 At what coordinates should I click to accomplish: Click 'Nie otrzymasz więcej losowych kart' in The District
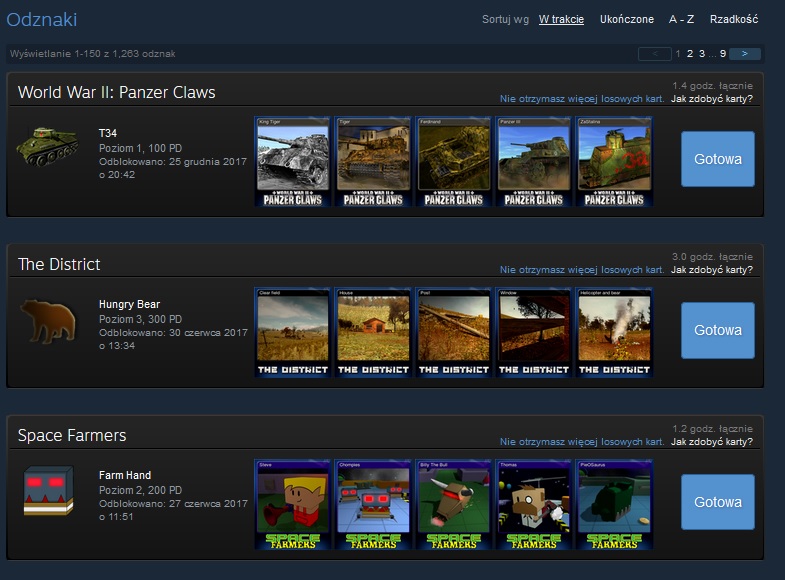582,270
